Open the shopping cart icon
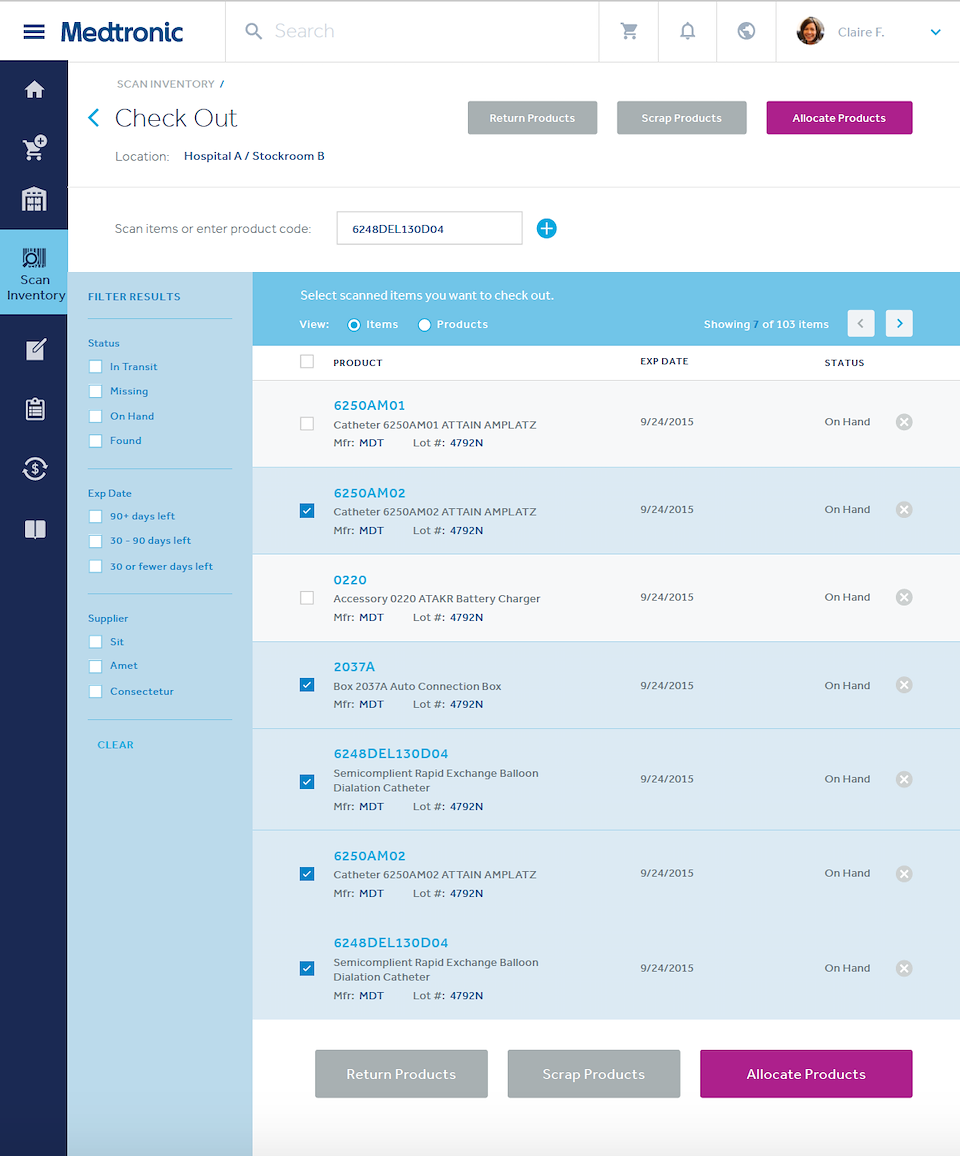960x1156 pixels. pyautogui.click(x=629, y=31)
